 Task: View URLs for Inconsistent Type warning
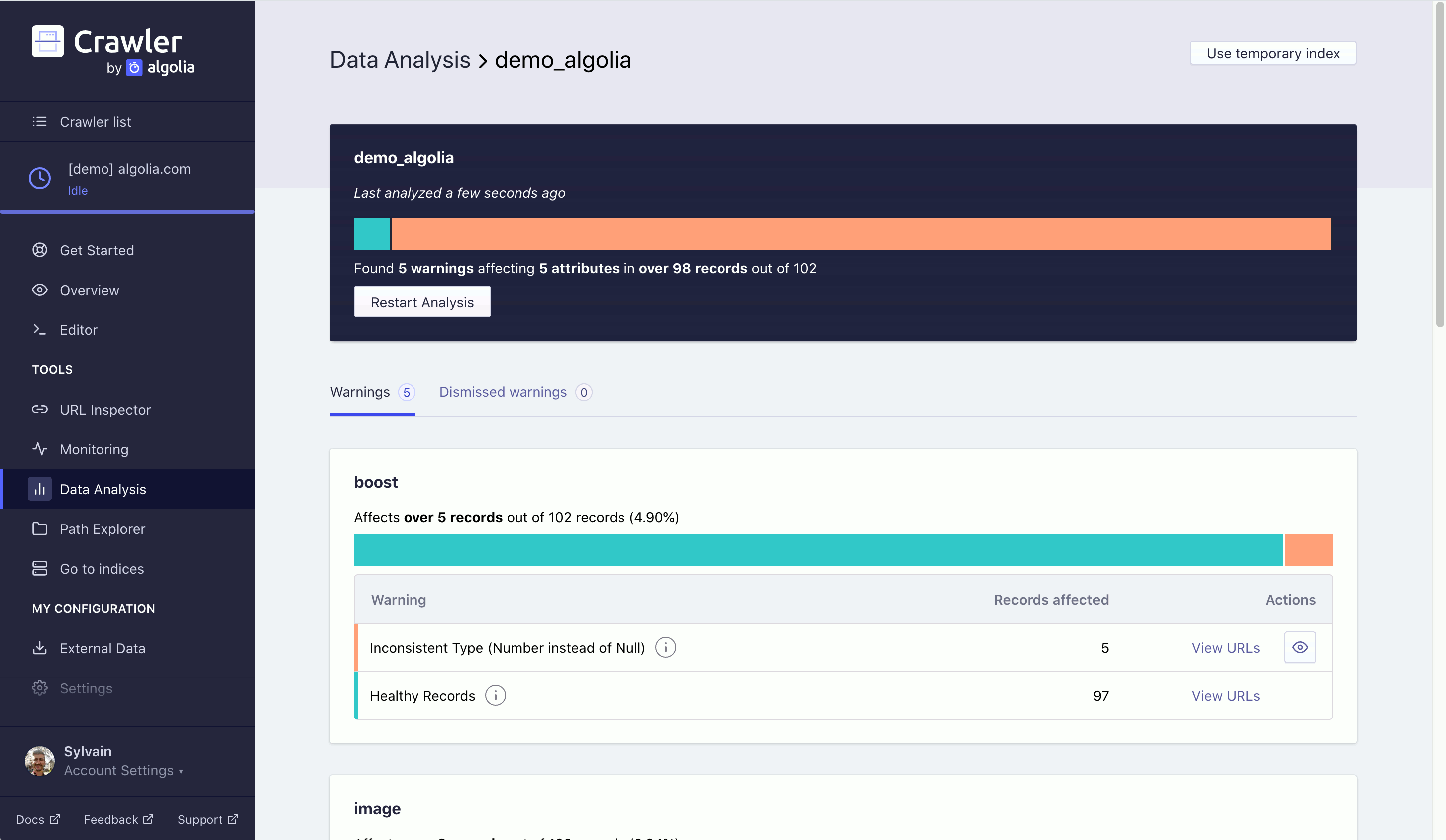tap(1226, 648)
